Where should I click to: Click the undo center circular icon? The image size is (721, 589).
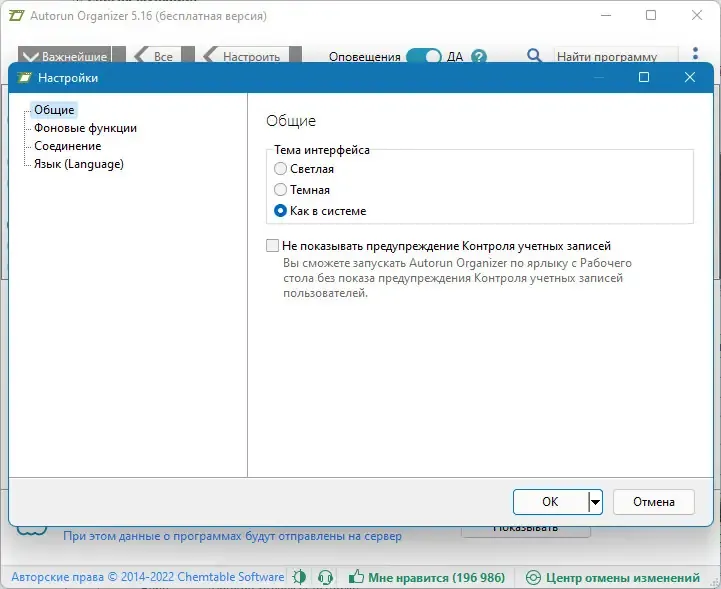533,578
